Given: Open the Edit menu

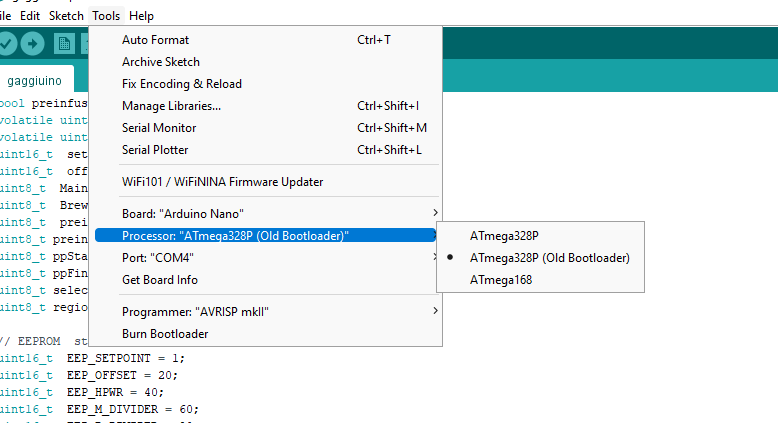Looking at the screenshot, I should pos(30,16).
